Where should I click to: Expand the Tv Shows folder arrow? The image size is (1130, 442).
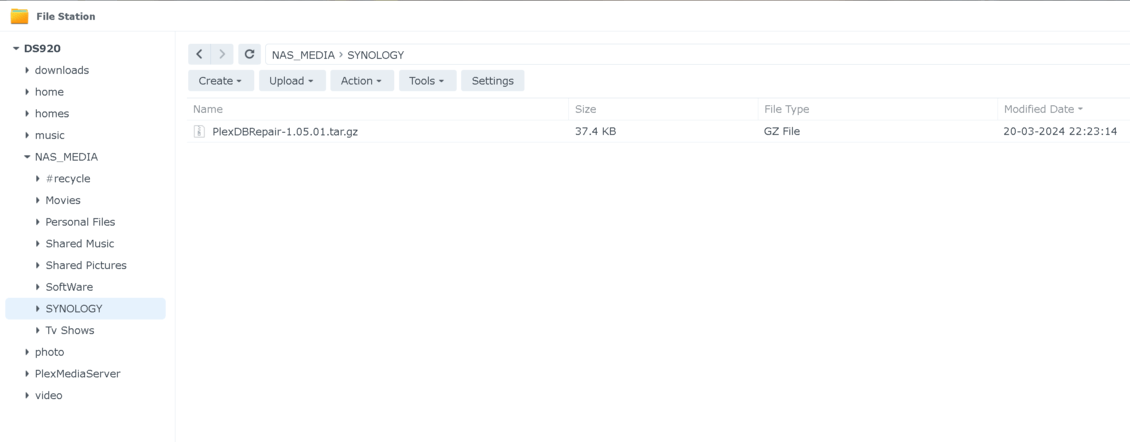(37, 330)
